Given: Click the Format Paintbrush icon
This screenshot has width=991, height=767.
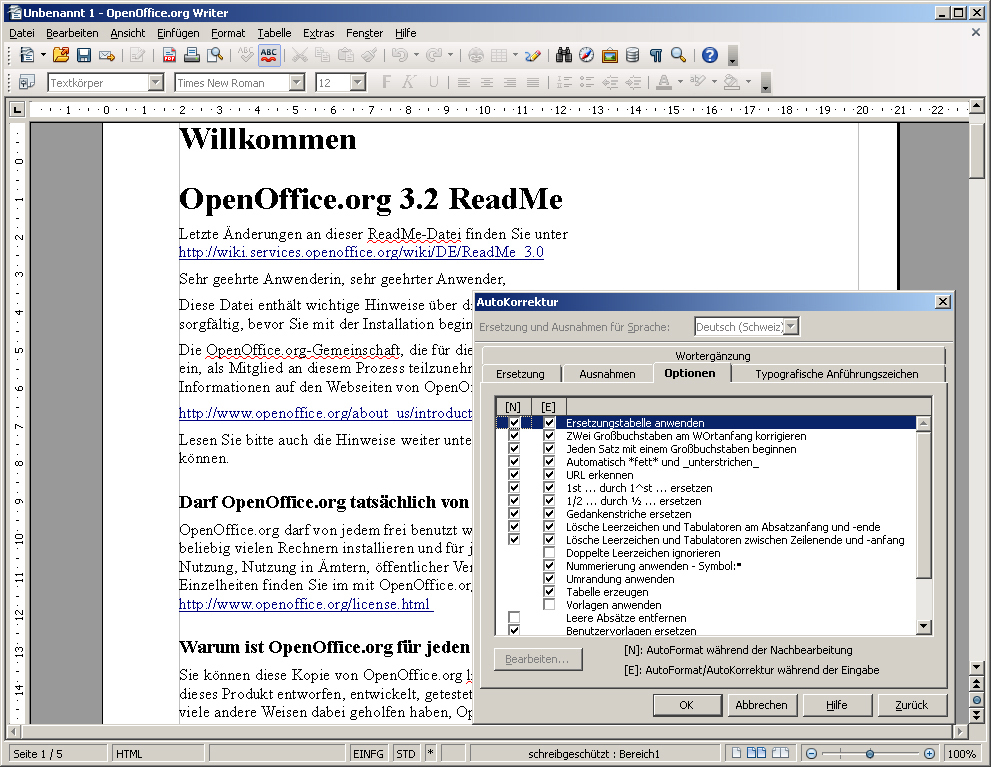Looking at the screenshot, I should click(369, 56).
